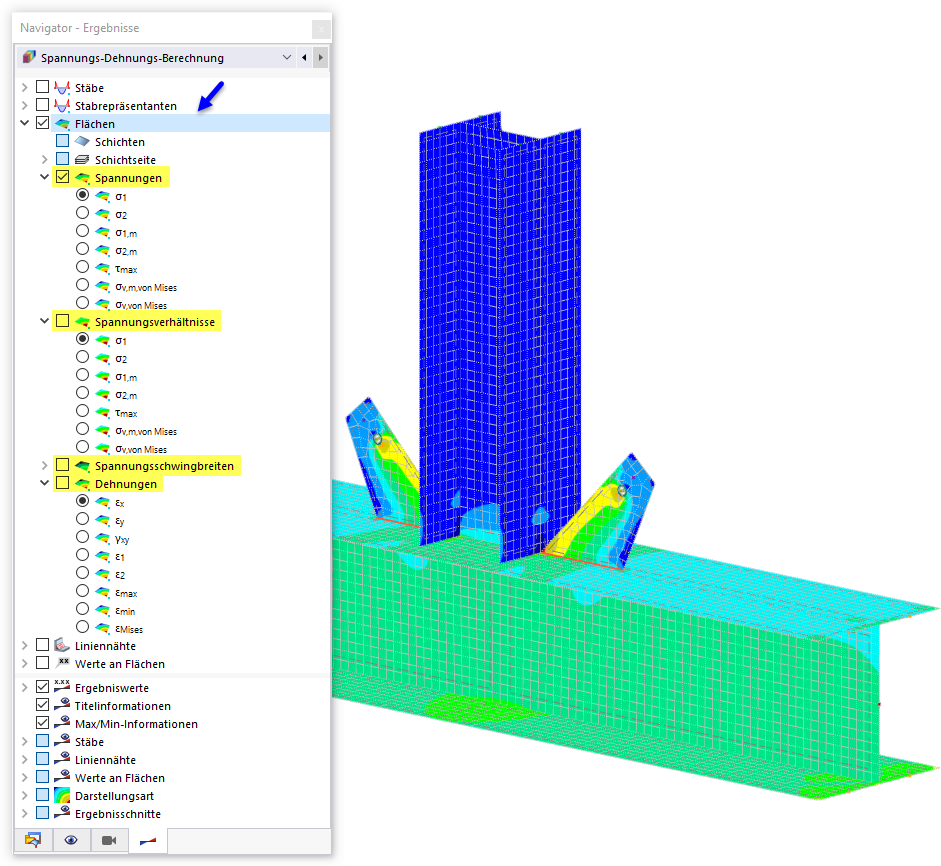Go to next result type arrow
This screenshot has width=941, height=866.
coord(320,58)
